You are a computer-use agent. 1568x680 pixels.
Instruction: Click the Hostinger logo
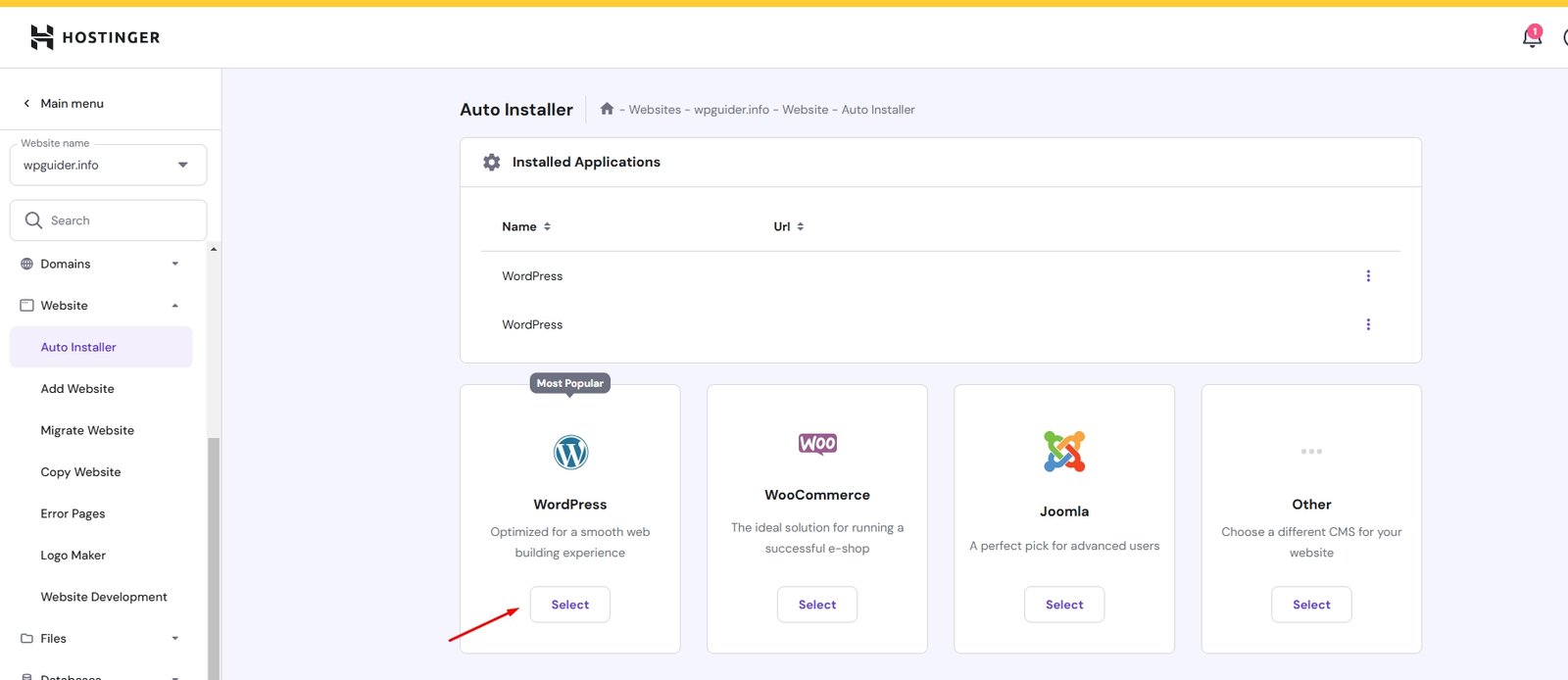coord(95,37)
